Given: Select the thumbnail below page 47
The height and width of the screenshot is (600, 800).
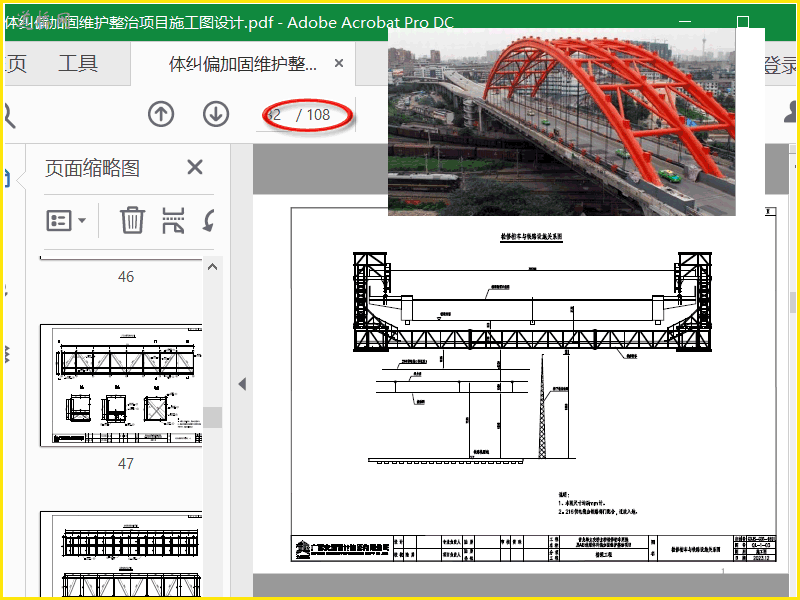Looking at the screenshot, I should 121,553.
